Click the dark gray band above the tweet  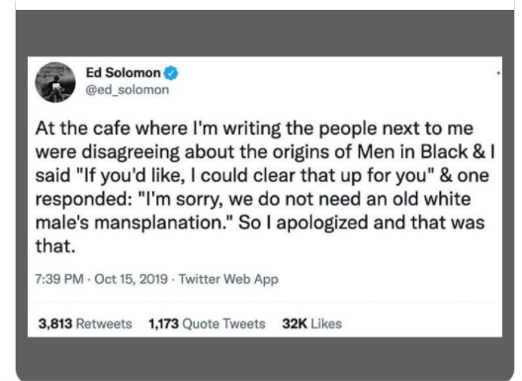(x=265, y=33)
